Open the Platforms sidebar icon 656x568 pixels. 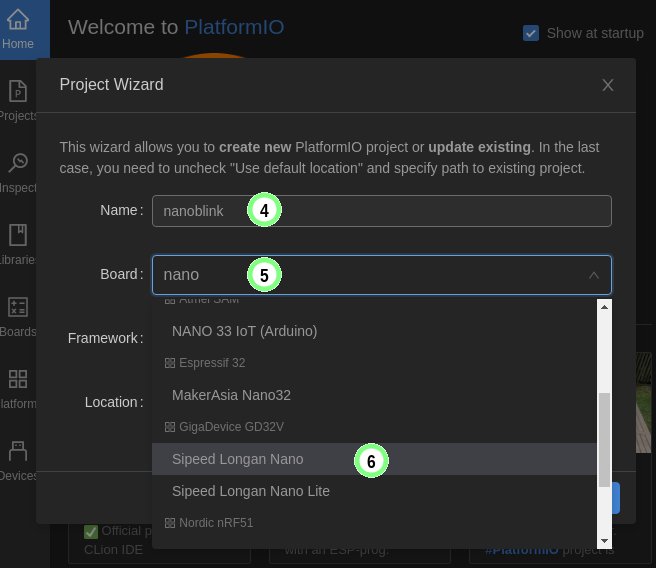tap(18, 387)
